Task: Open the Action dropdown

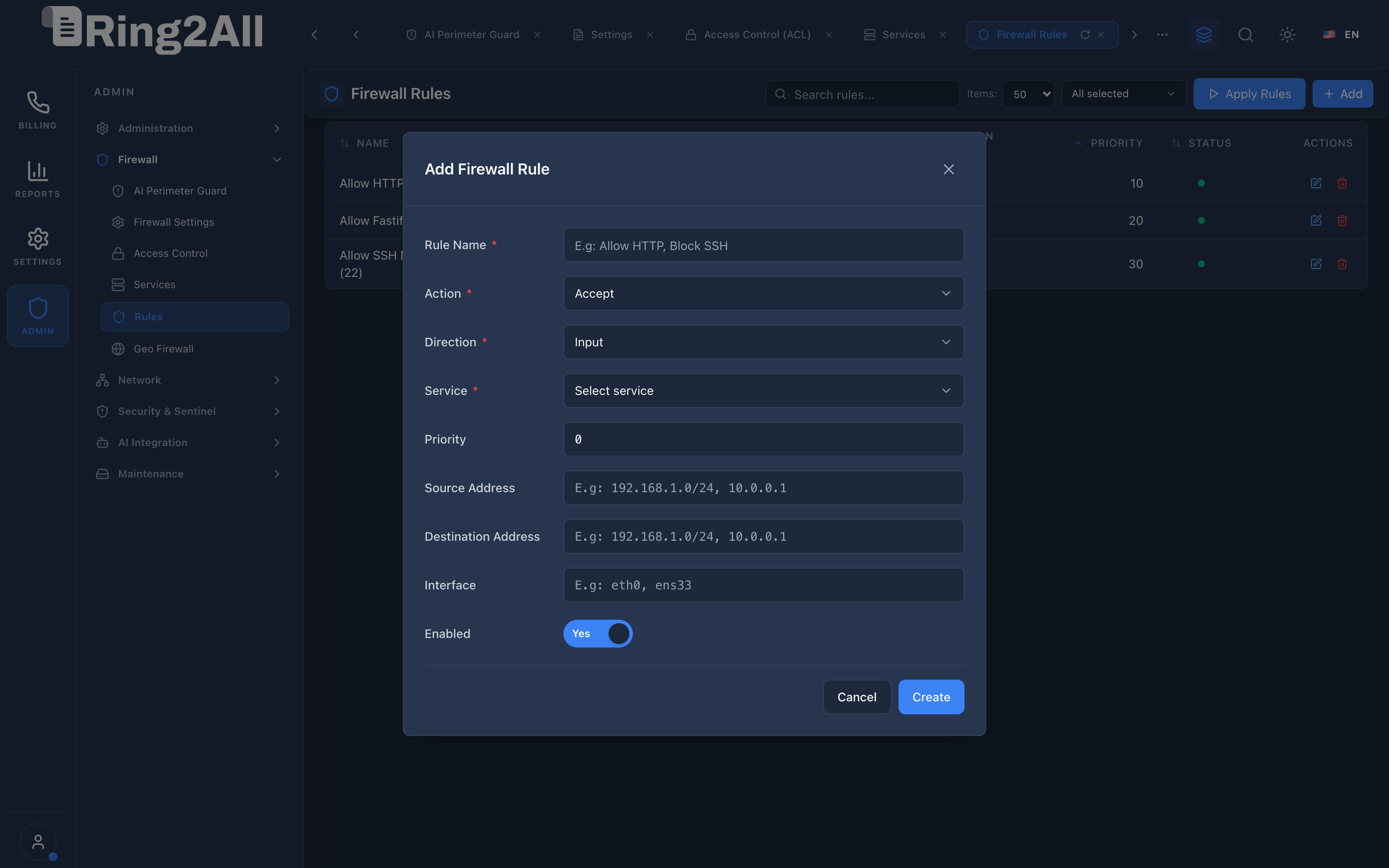Action: click(764, 293)
